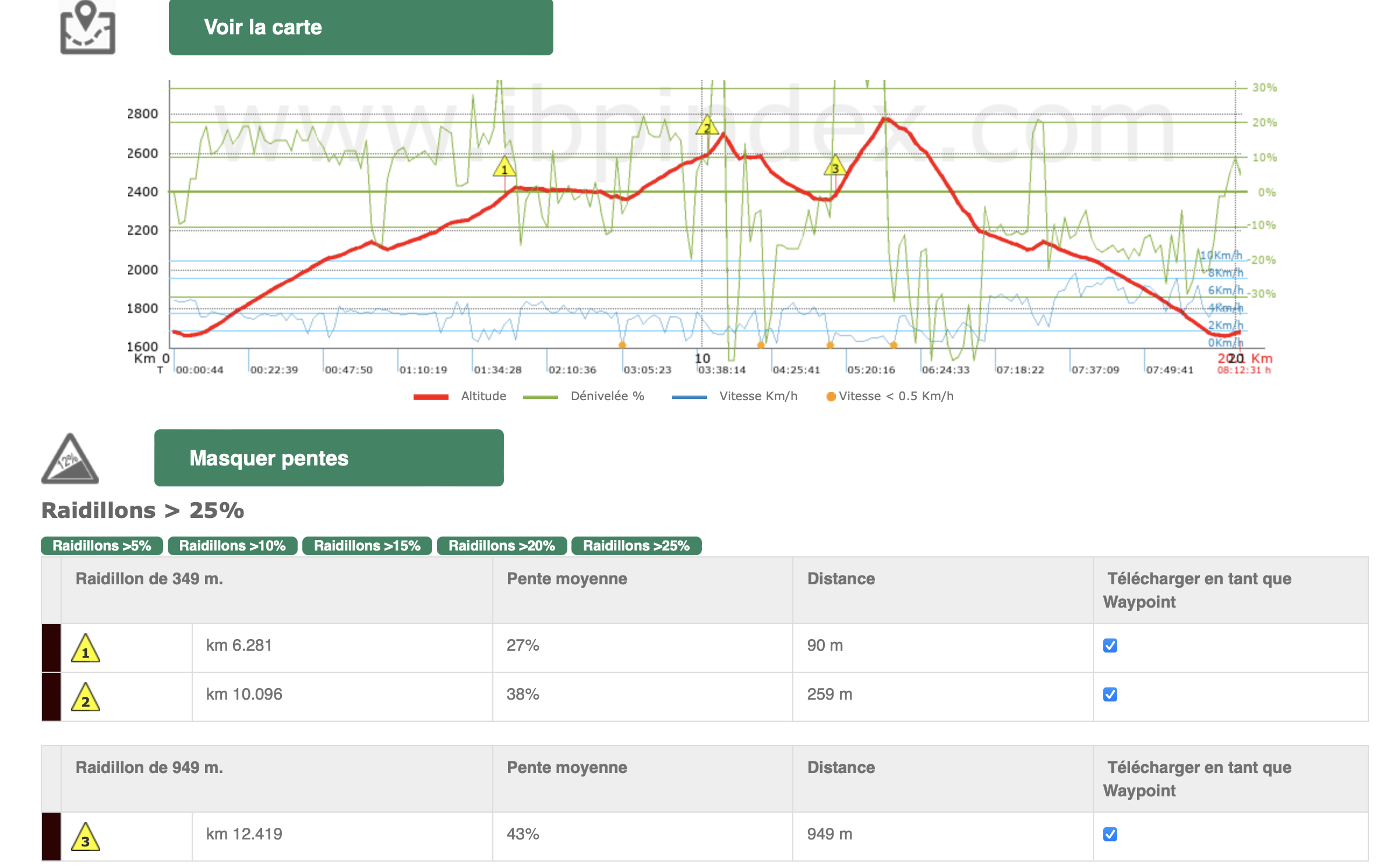
Task: Click red Altitude legend swatch
Action: (x=430, y=397)
